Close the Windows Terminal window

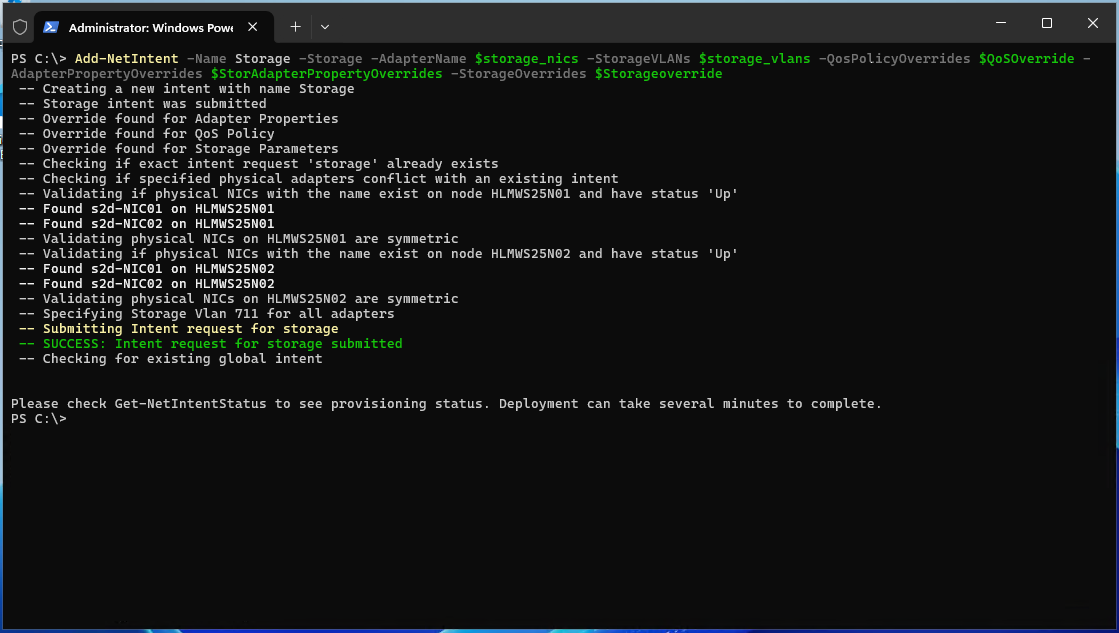pos(1092,23)
